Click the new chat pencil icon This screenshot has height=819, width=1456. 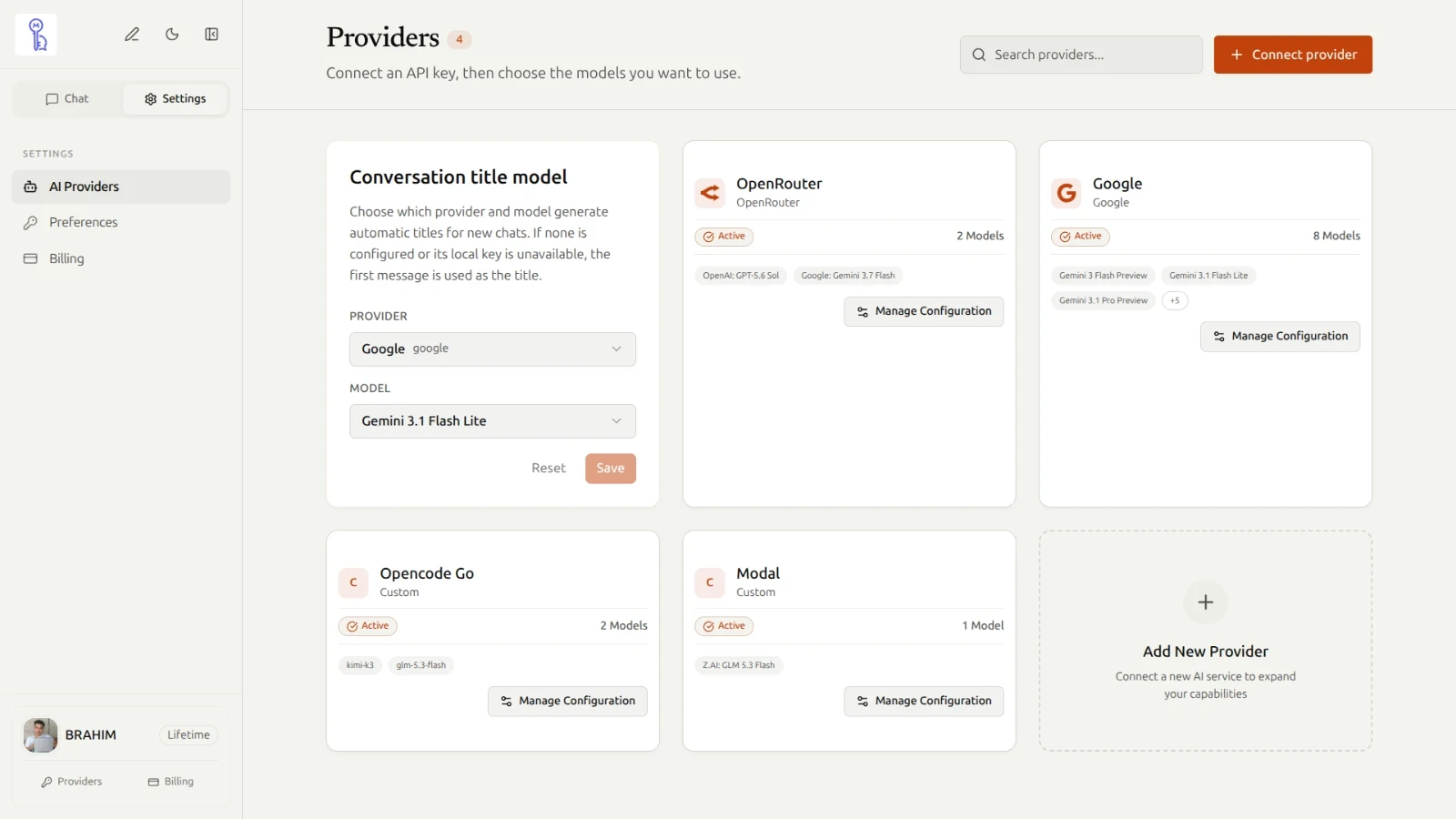(x=132, y=35)
